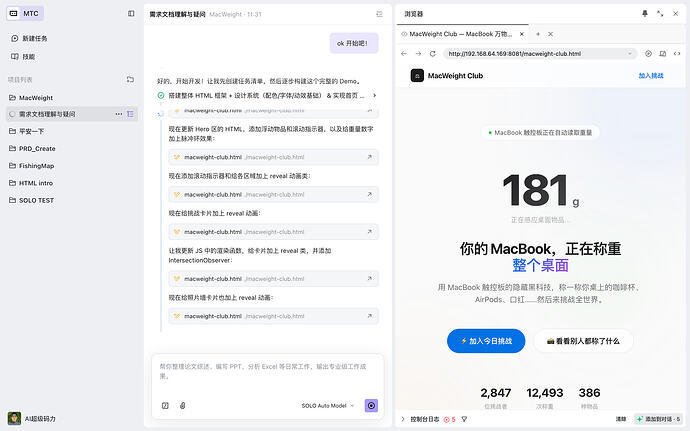Click the 看看别人都称了什么 button
The height and width of the screenshot is (431, 690).
pyautogui.click(x=583, y=341)
